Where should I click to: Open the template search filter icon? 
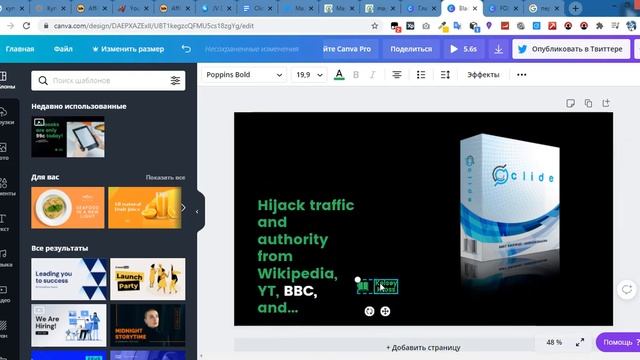point(175,80)
